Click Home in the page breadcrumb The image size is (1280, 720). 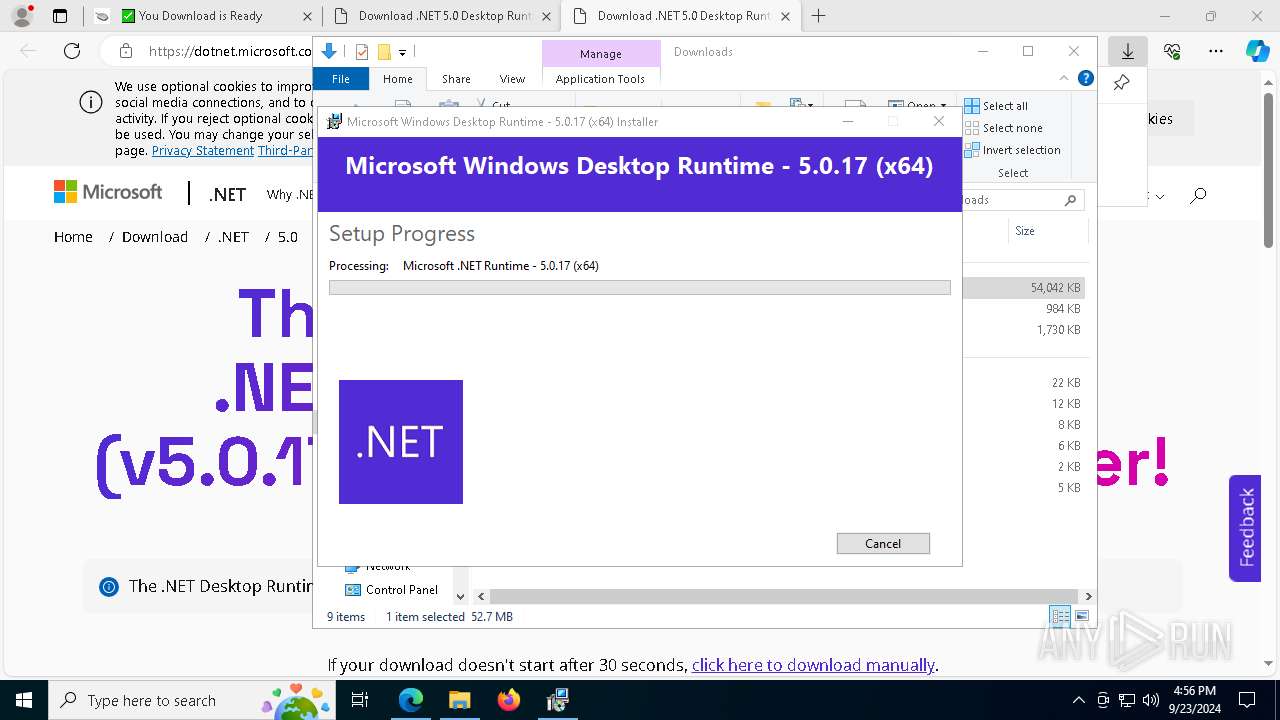(x=73, y=237)
